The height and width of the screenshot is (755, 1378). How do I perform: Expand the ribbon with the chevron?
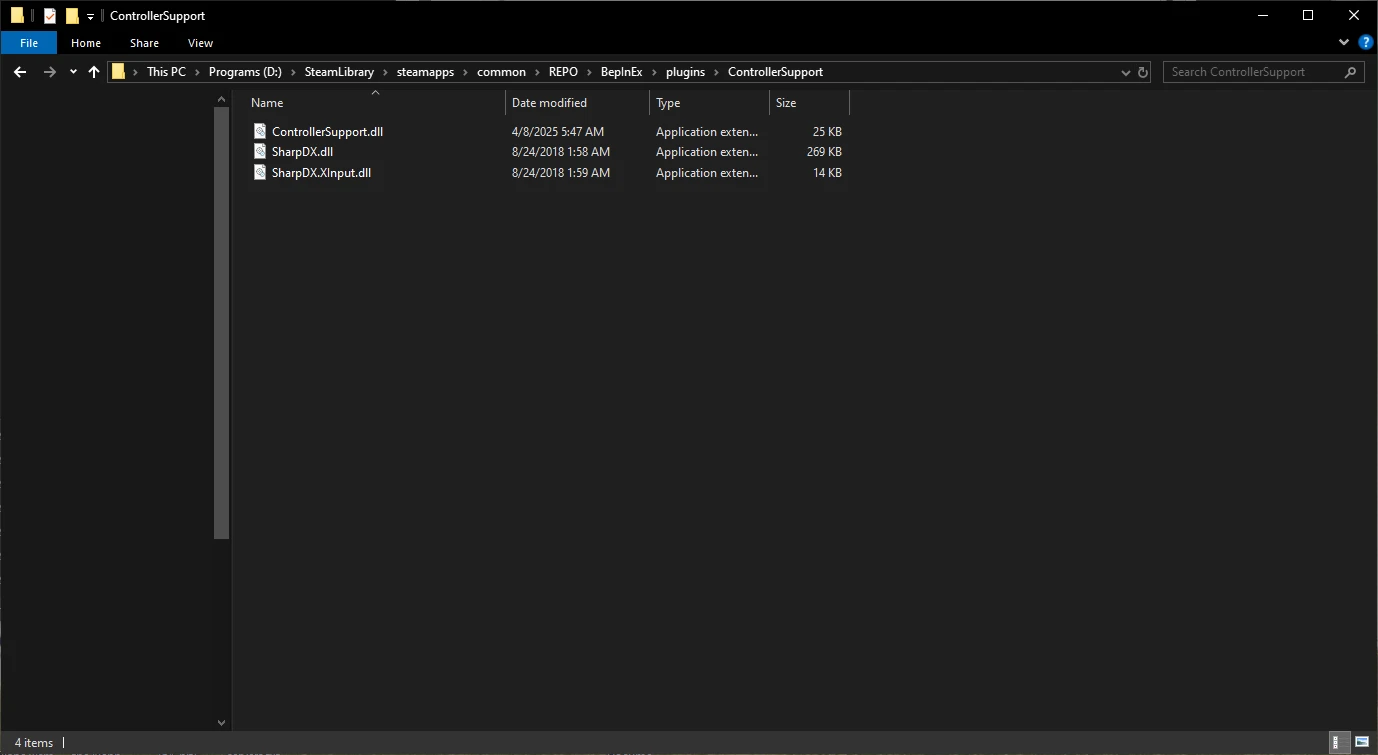click(1344, 43)
